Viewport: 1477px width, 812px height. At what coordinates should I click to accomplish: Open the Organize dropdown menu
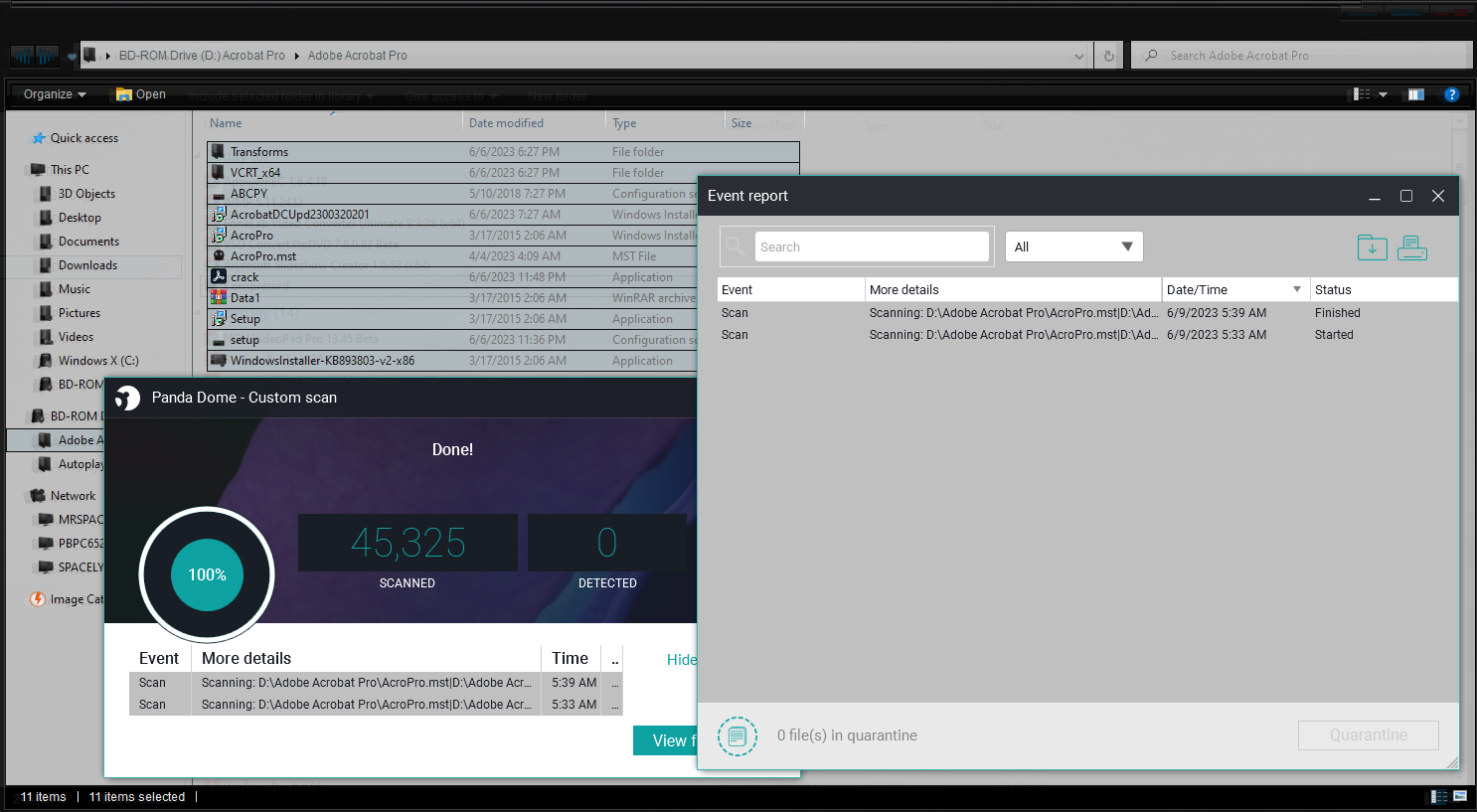(x=55, y=94)
